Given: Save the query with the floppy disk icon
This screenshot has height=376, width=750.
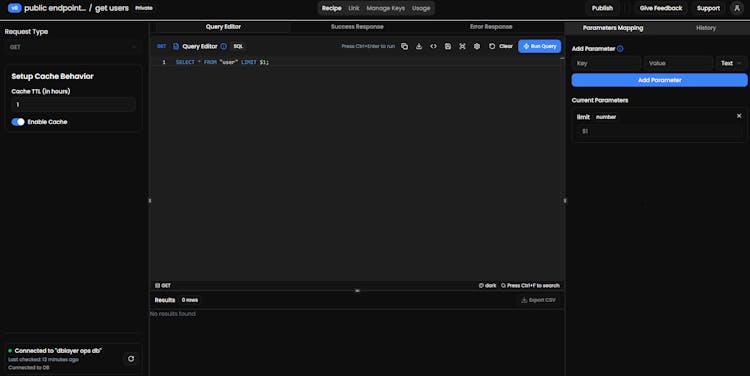Looking at the screenshot, I should [x=448, y=46].
